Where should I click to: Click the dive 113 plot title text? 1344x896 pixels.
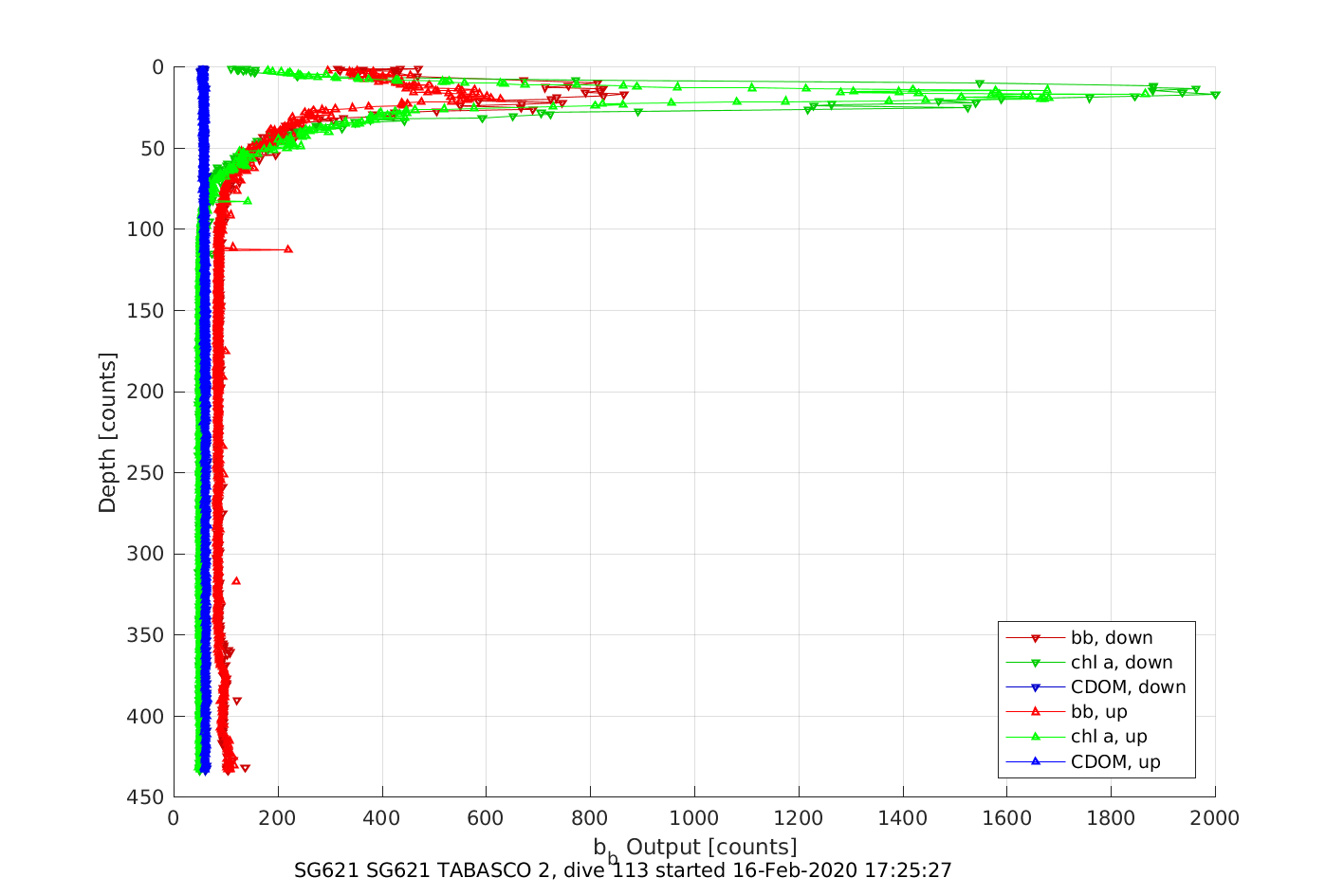(622, 870)
